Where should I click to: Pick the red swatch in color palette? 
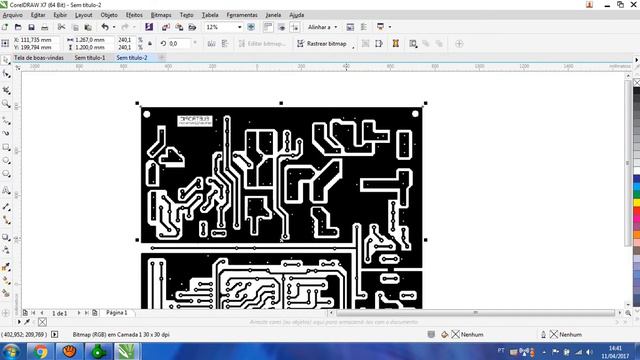(637, 211)
